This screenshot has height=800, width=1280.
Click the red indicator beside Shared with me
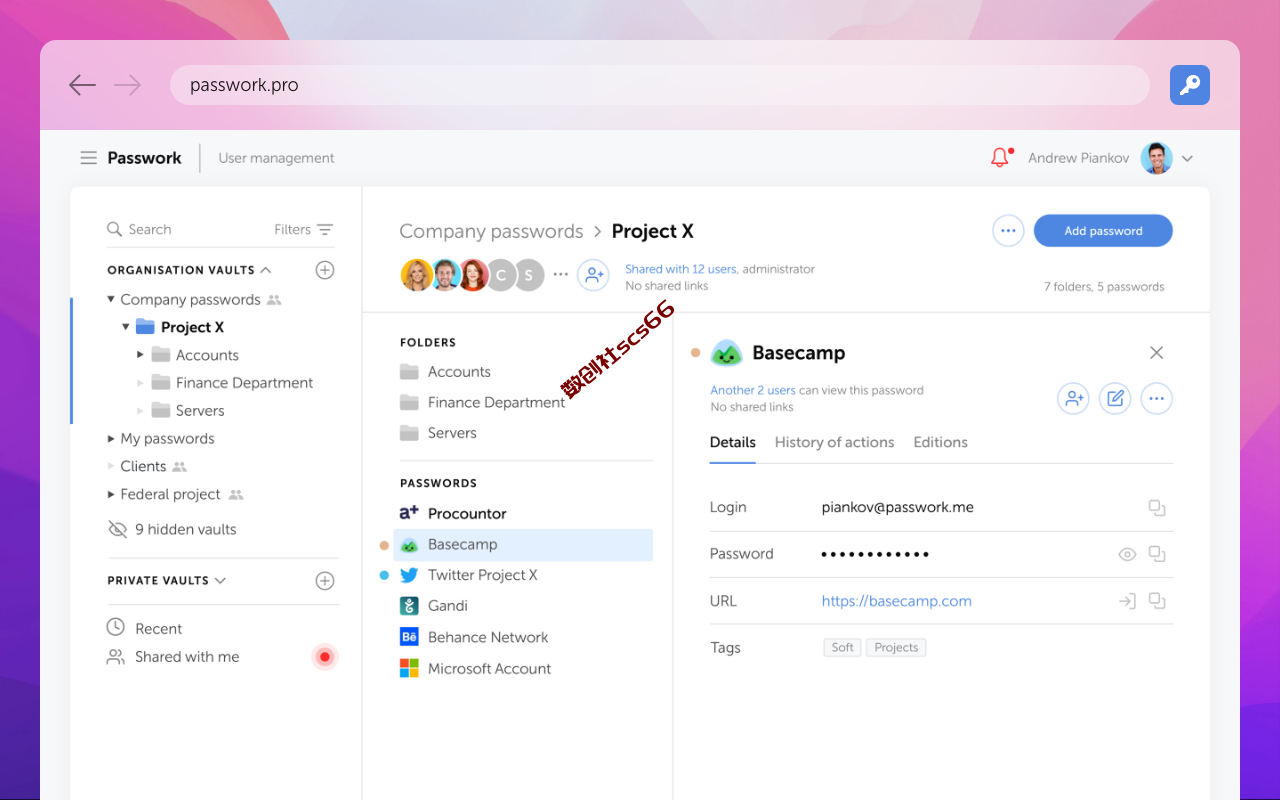(x=324, y=657)
